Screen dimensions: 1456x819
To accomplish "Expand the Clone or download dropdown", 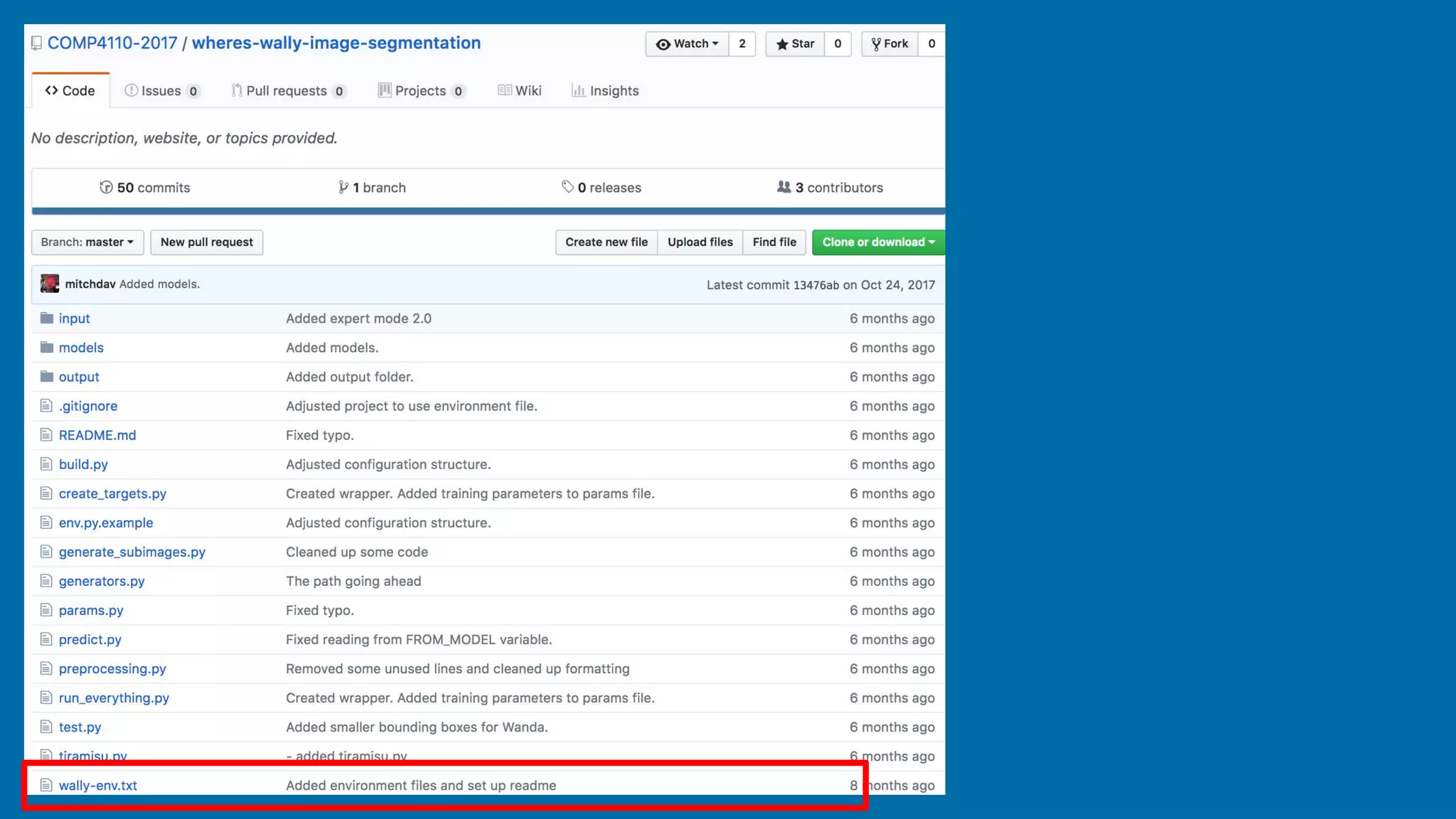I will (x=879, y=242).
